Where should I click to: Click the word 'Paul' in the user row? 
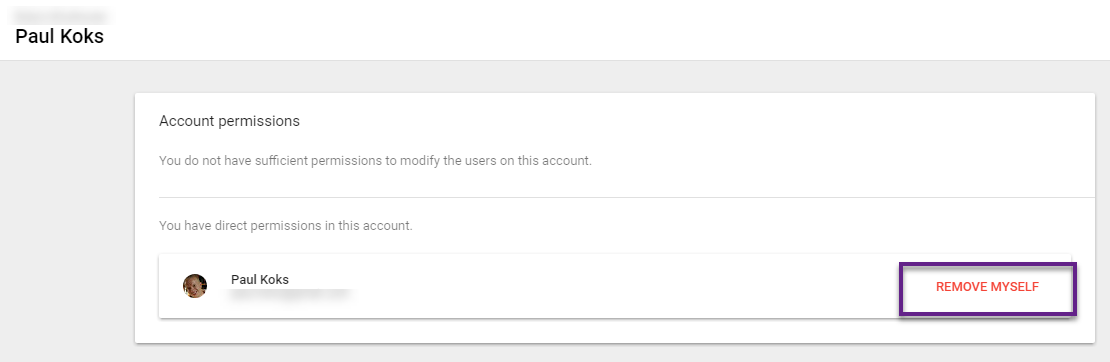point(243,279)
